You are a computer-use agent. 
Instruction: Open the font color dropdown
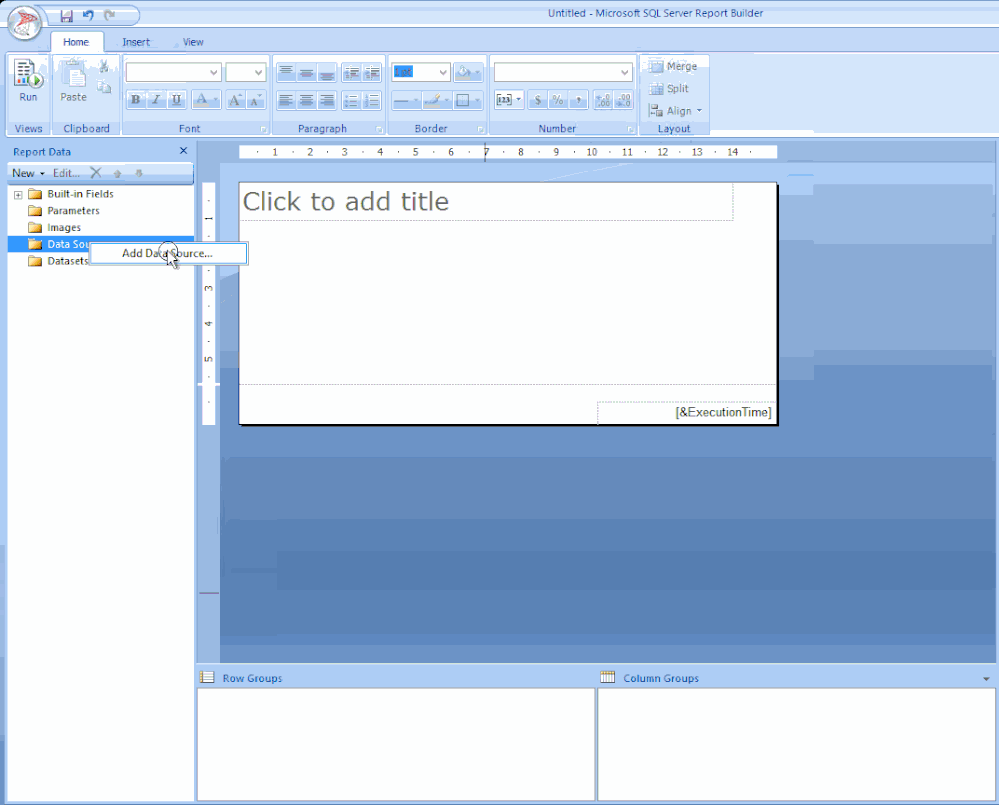click(x=206, y=100)
